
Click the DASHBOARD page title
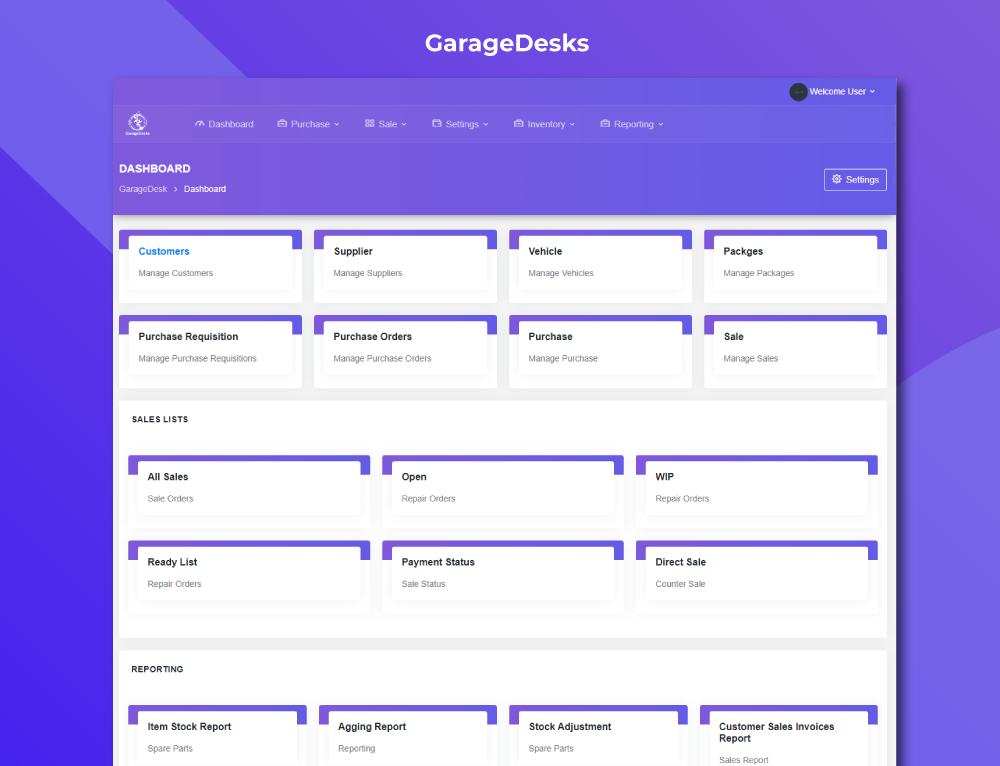pyautogui.click(x=155, y=168)
